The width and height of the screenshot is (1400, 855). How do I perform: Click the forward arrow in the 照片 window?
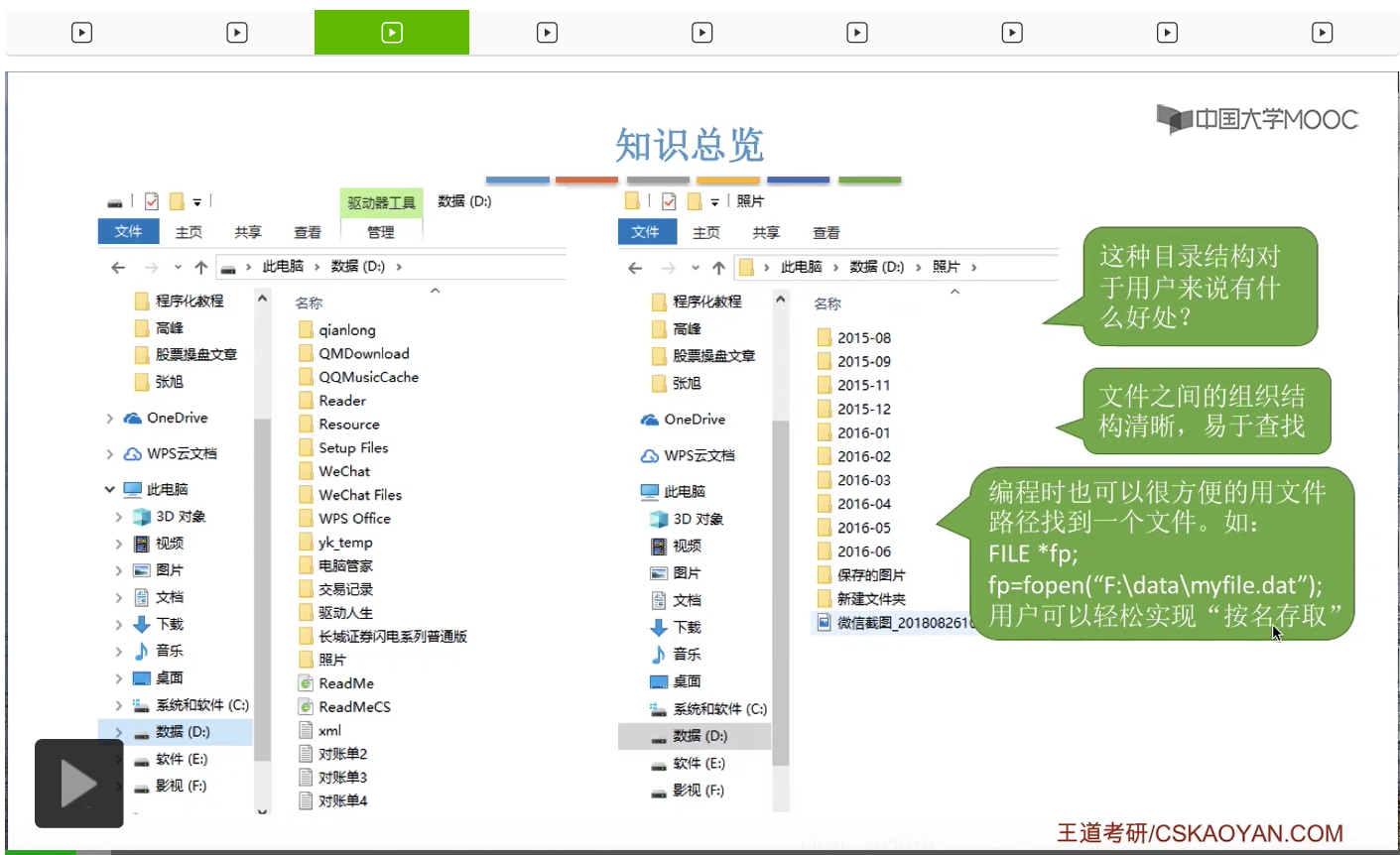669,268
